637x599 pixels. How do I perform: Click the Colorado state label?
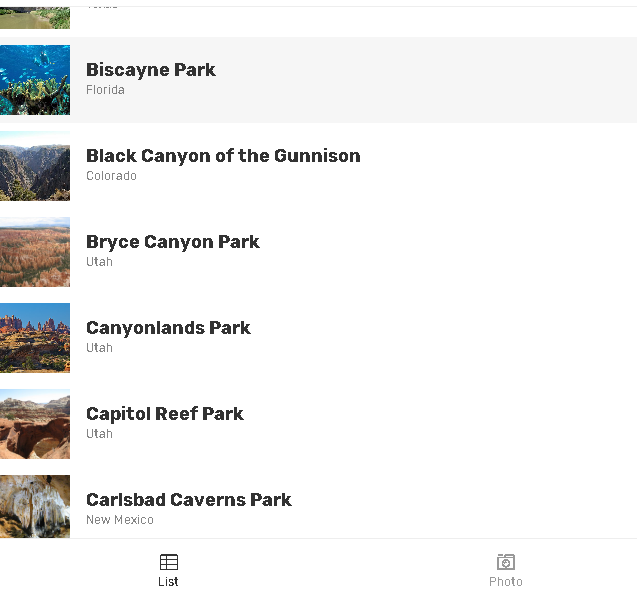[111, 176]
